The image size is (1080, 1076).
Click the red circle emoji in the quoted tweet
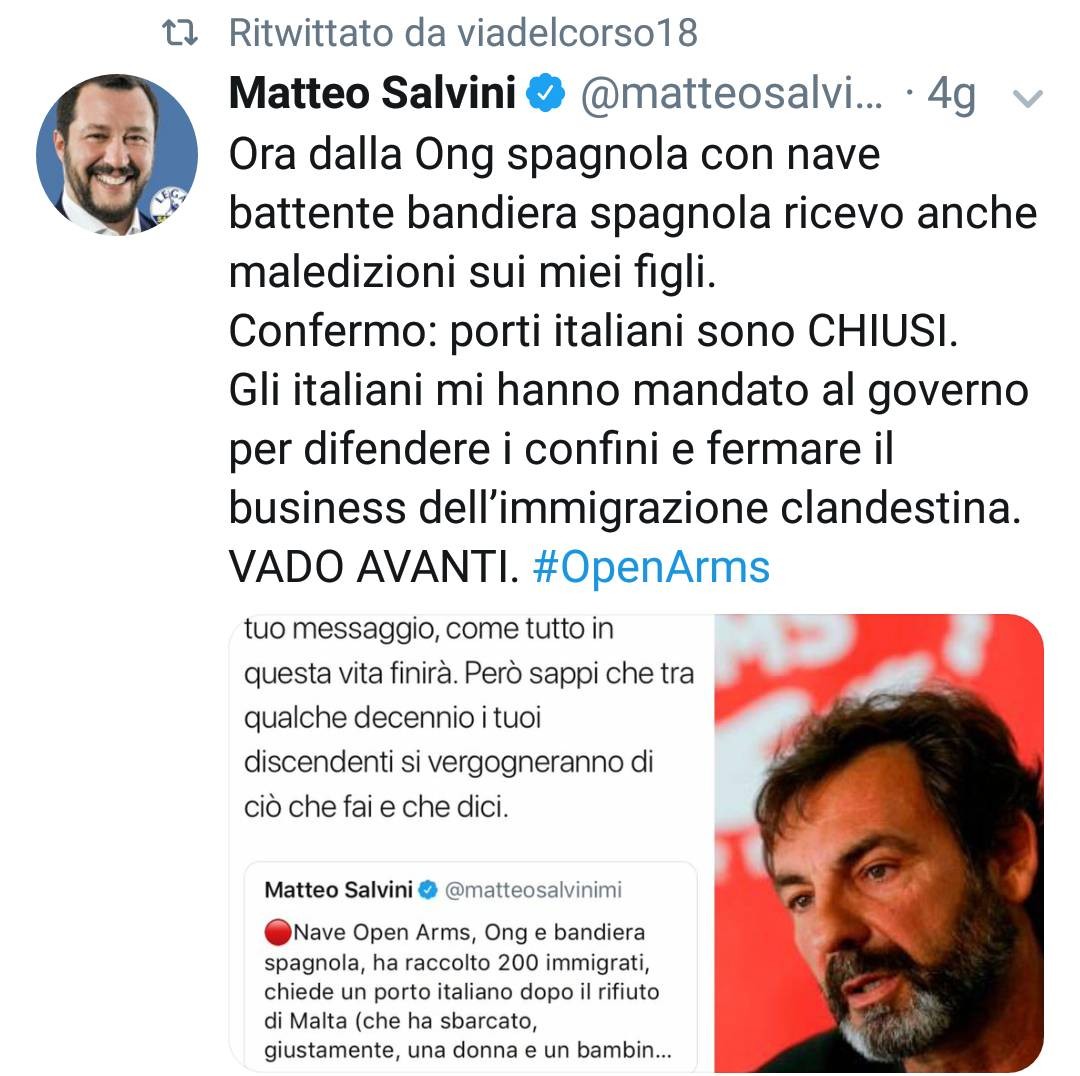pos(278,933)
